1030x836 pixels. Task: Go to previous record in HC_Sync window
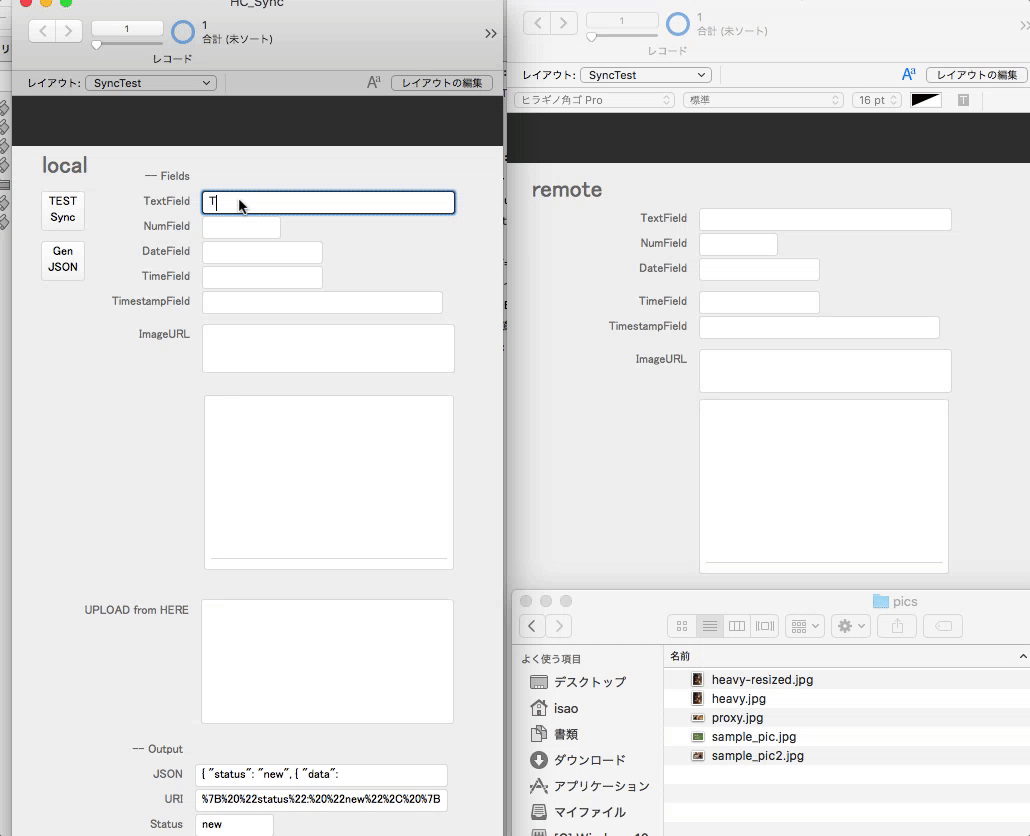coord(43,30)
